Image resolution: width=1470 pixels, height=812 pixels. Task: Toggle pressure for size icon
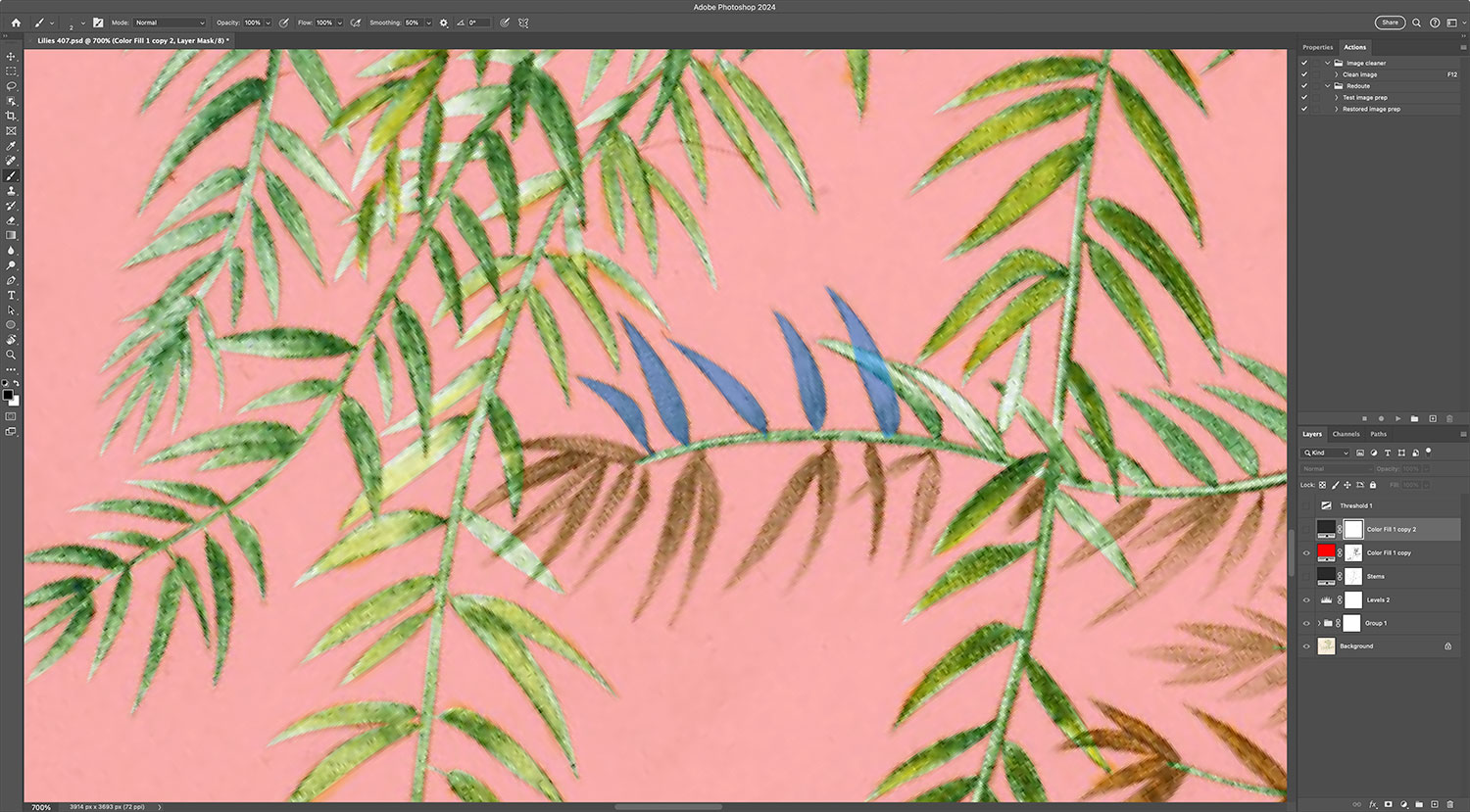505,23
